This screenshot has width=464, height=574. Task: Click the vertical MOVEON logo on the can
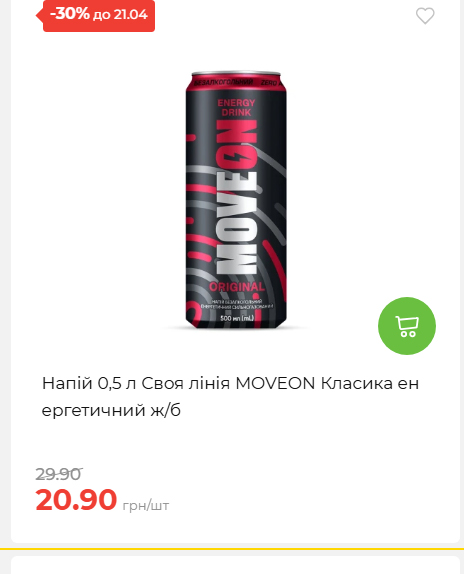coord(236,198)
